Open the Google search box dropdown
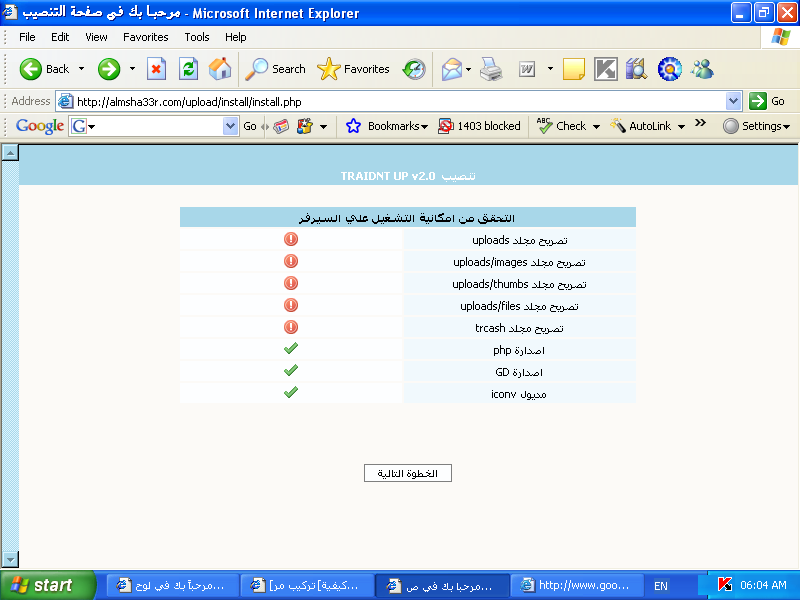The height and width of the screenshot is (600, 800). 230,126
